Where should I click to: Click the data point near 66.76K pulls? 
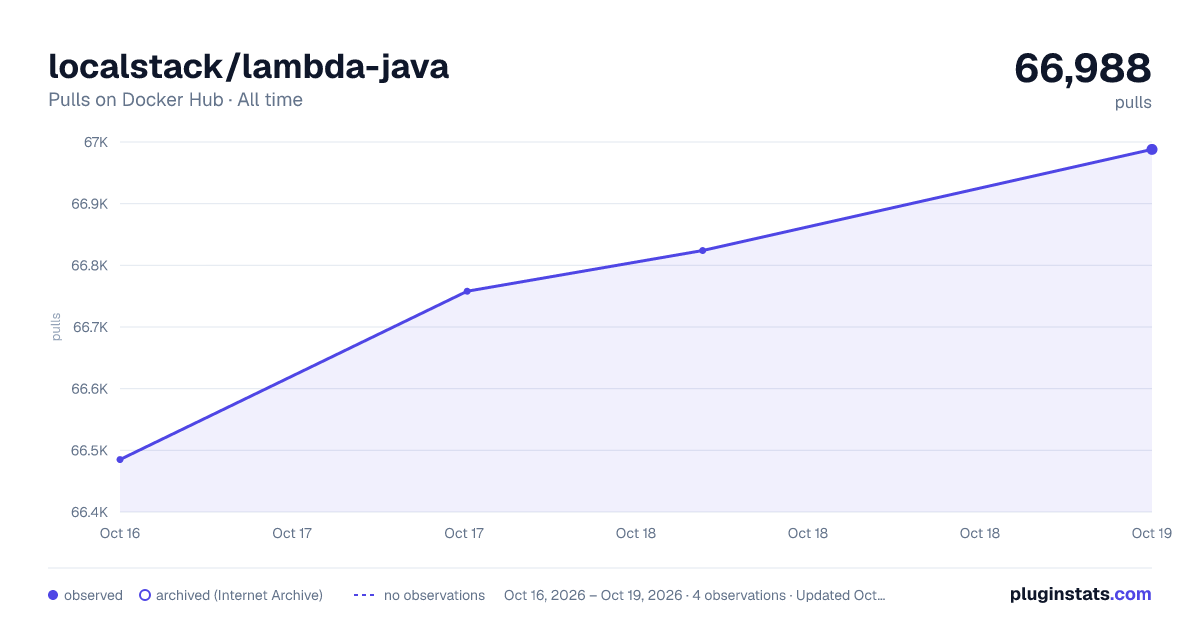(467, 291)
